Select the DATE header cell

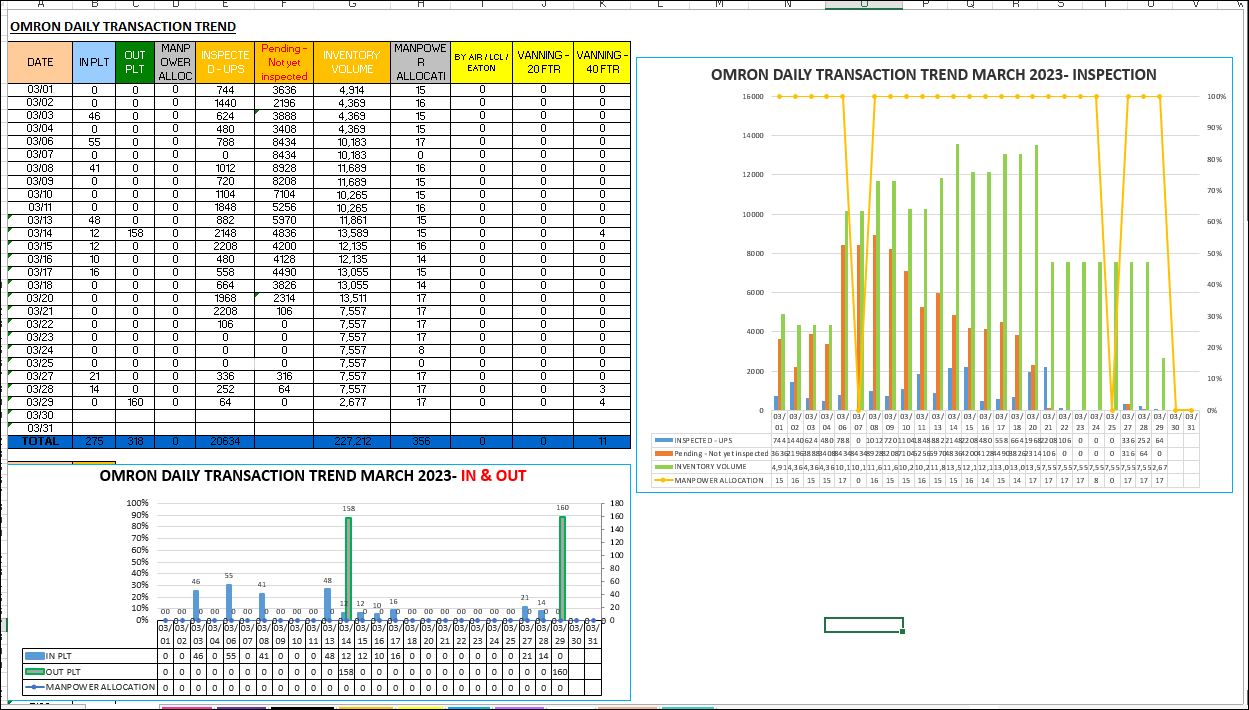[x=40, y=62]
